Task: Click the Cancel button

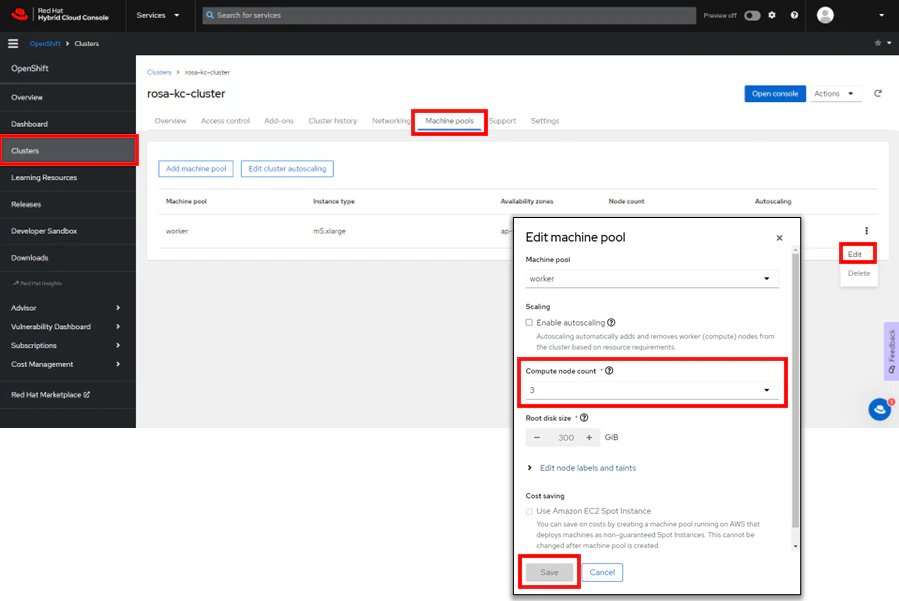Action: click(602, 572)
